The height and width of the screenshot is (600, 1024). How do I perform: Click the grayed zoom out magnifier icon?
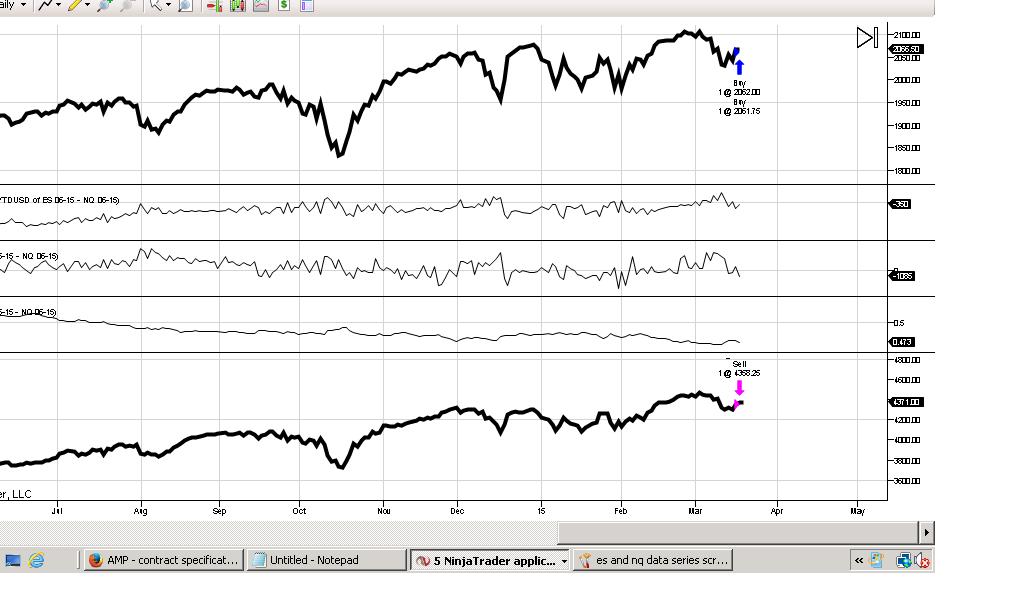click(127, 5)
